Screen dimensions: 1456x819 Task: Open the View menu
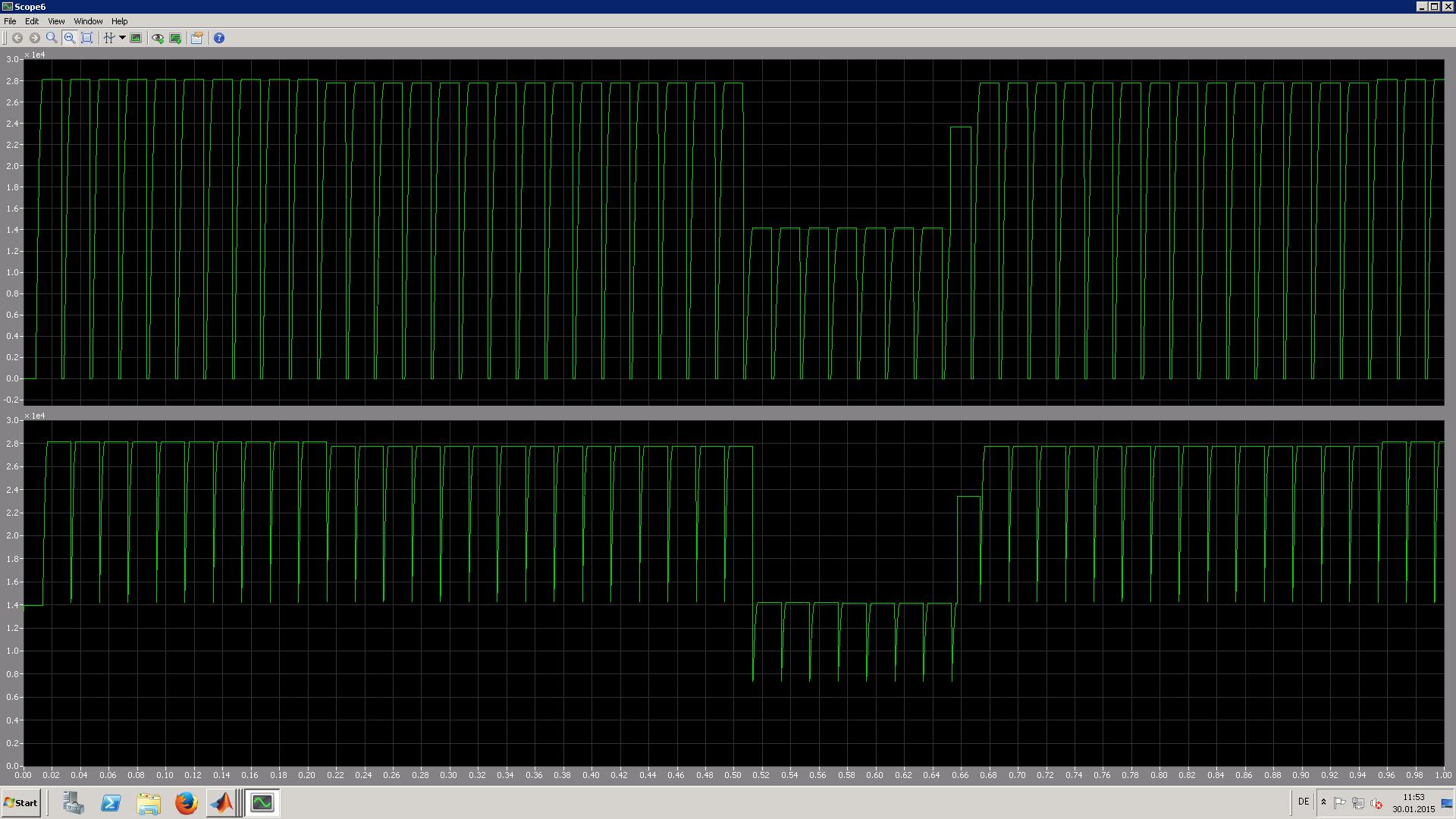[x=56, y=21]
